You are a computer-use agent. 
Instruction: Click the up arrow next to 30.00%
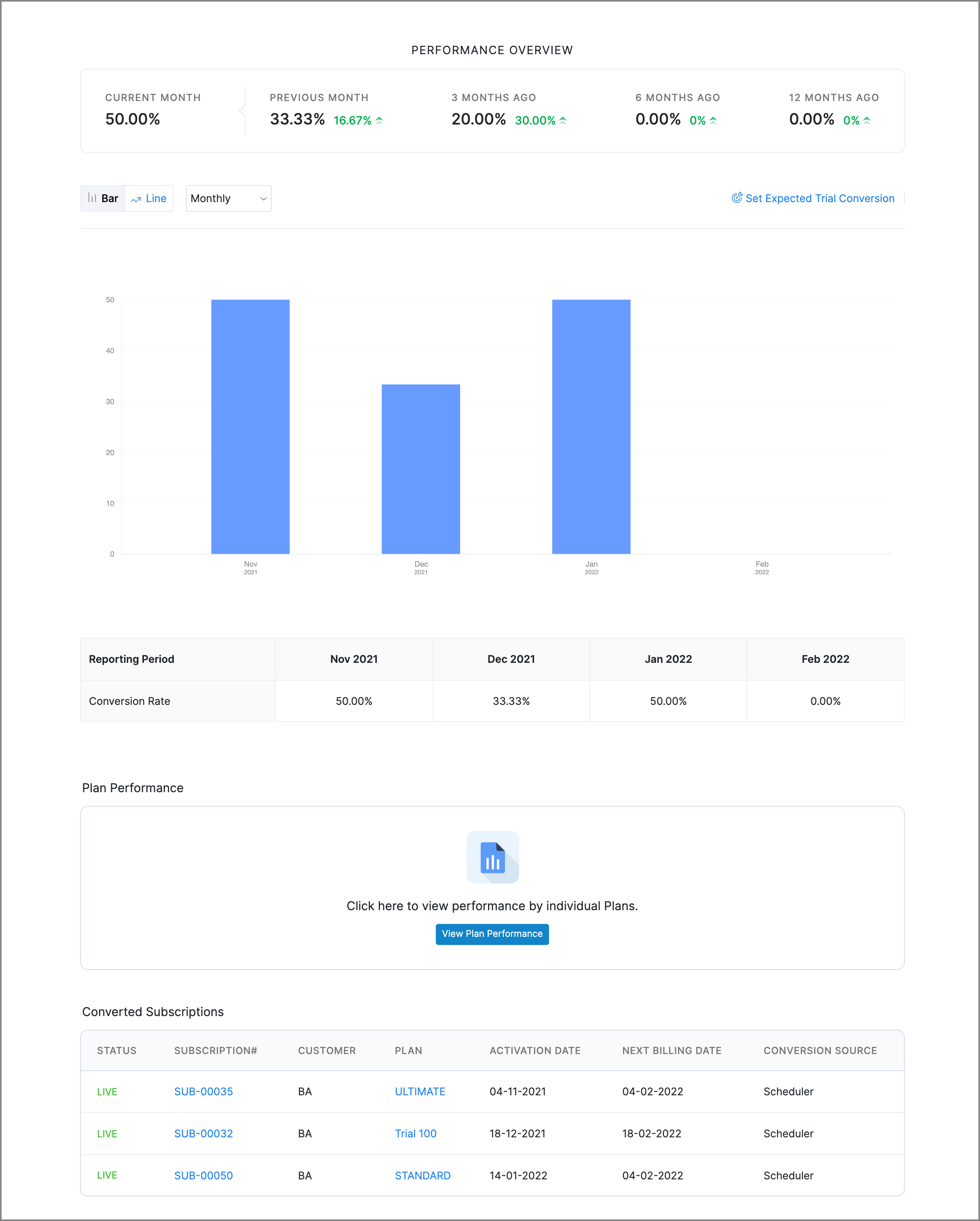(563, 120)
